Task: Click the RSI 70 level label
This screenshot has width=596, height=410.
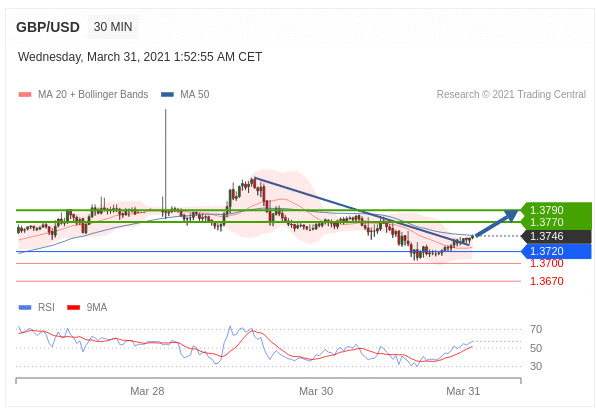Action: click(536, 329)
